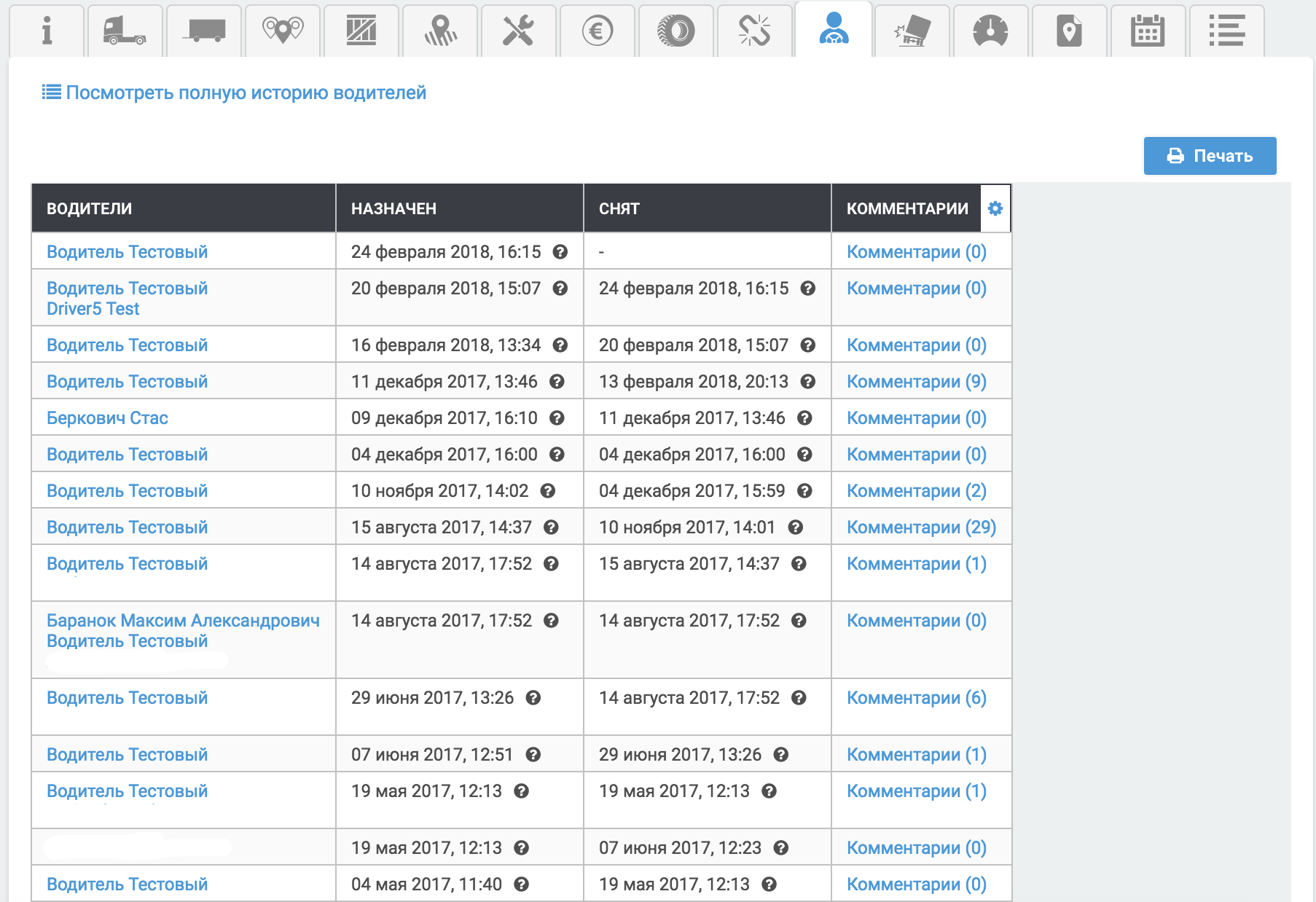Image resolution: width=1316 pixels, height=902 pixels.
Task: Open the tire tab
Action: pos(676,31)
